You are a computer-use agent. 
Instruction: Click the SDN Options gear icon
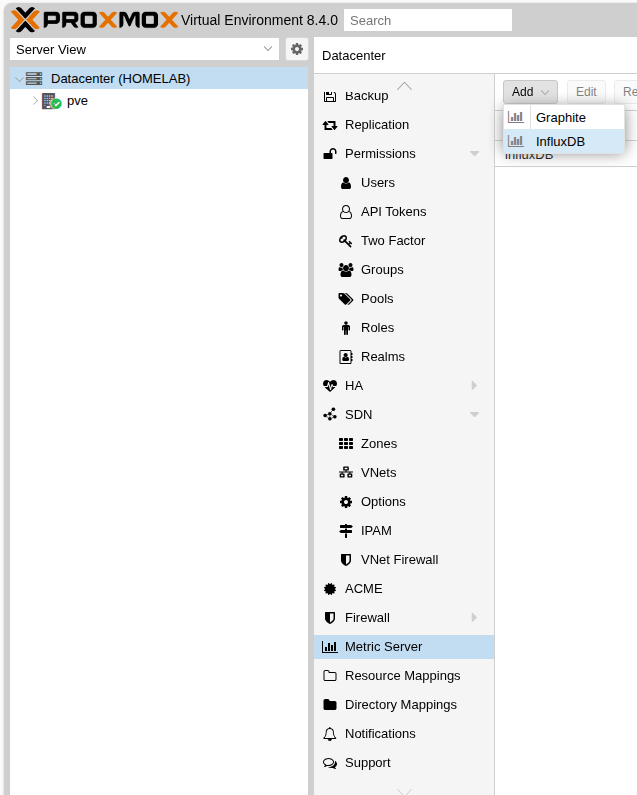(346, 502)
